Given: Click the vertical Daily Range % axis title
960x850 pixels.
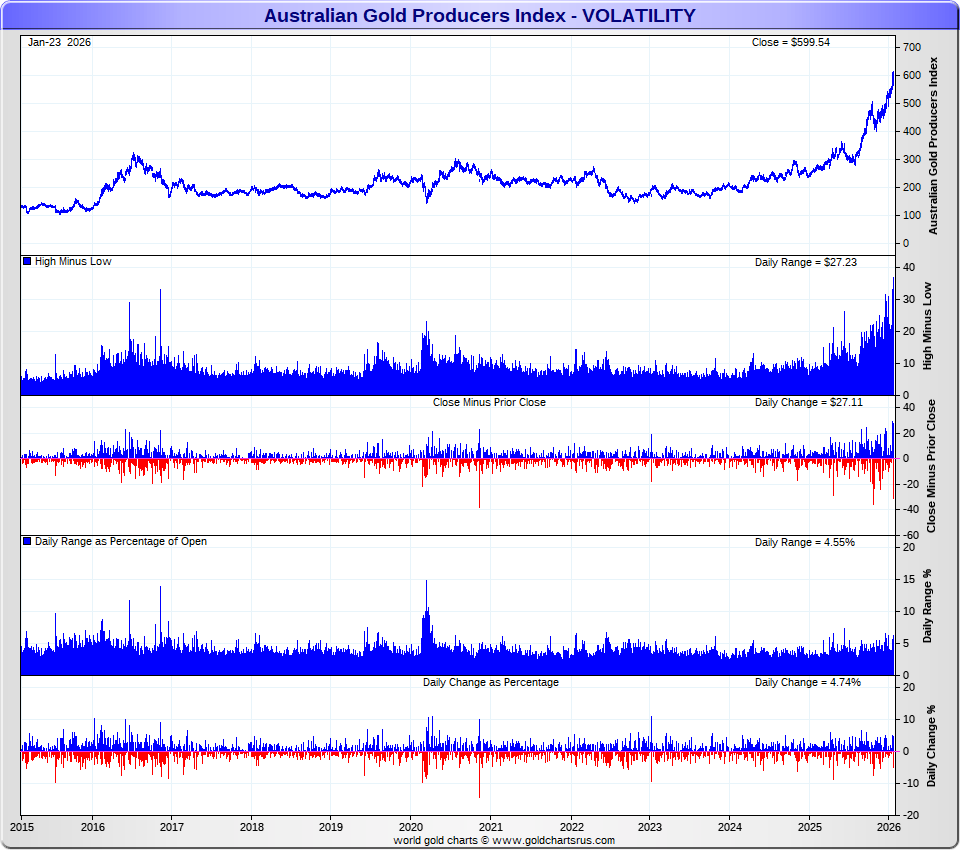Looking at the screenshot, I should [927, 606].
